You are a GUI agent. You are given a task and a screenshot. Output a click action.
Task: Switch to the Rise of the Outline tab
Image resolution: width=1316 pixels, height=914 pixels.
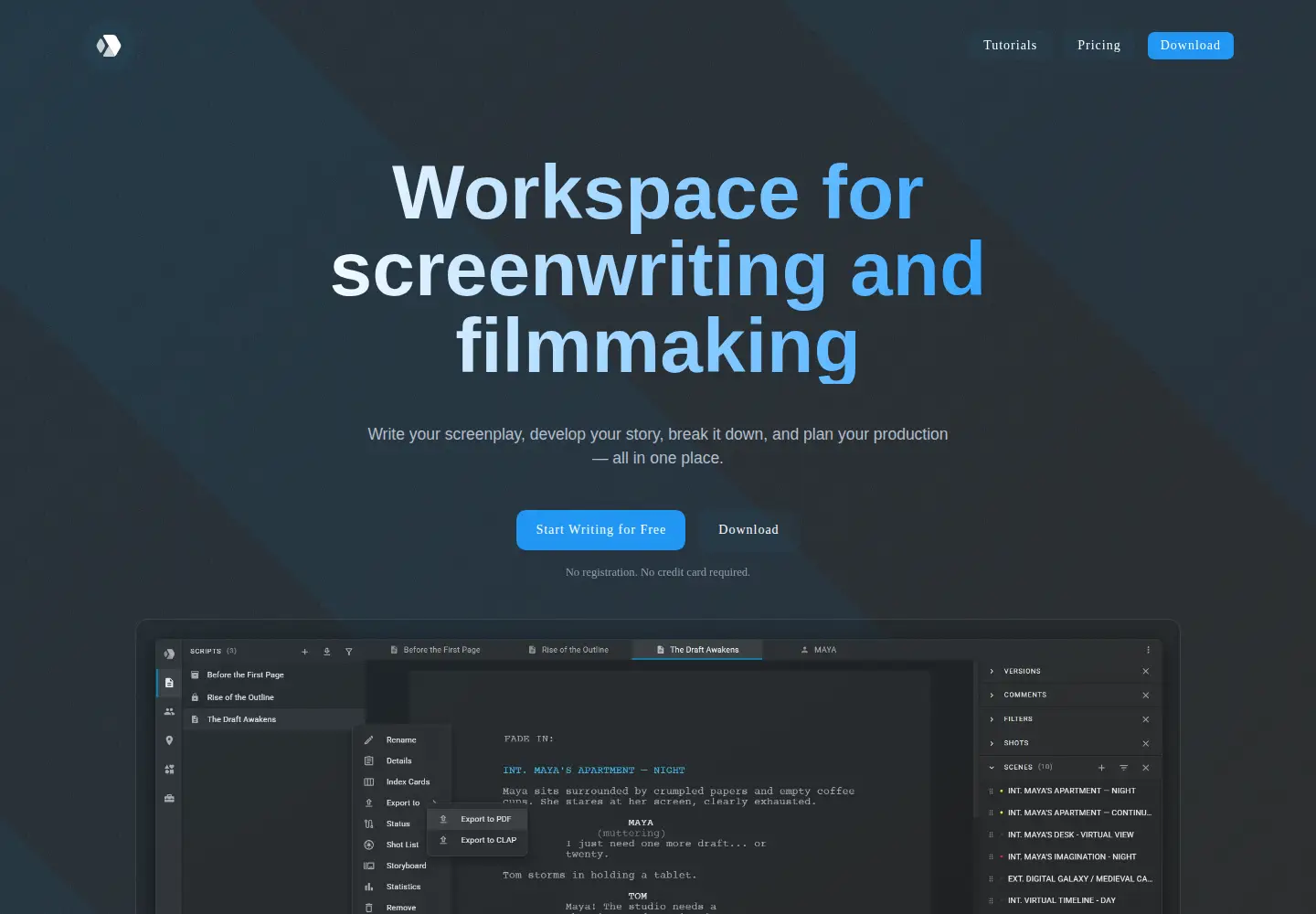point(568,650)
